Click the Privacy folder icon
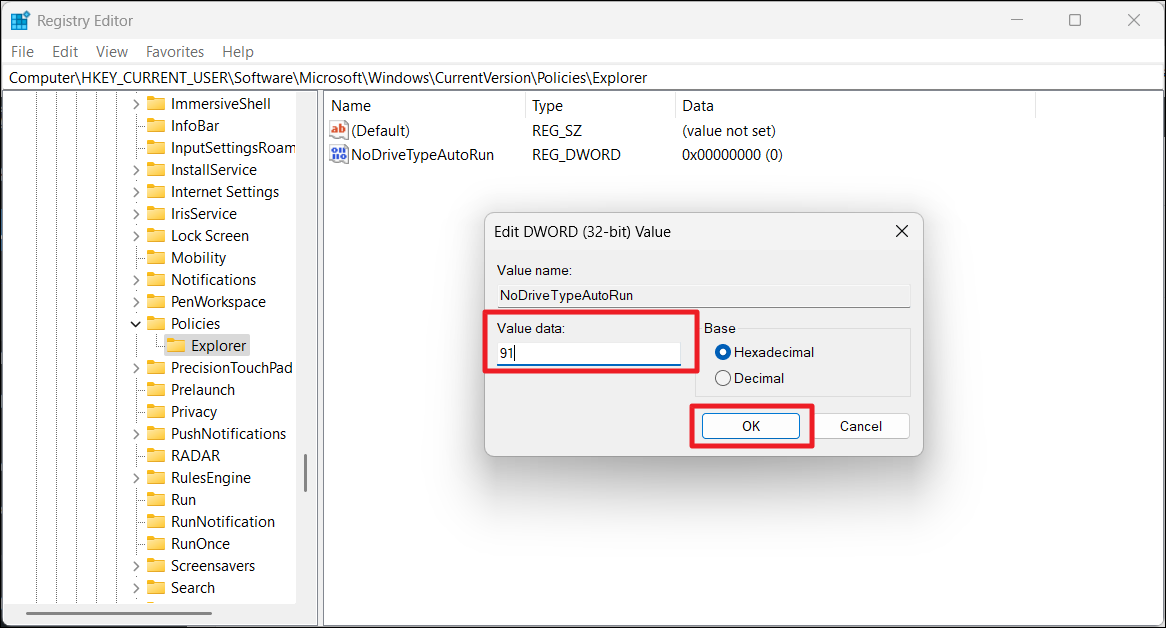The image size is (1166, 628). click(155, 412)
